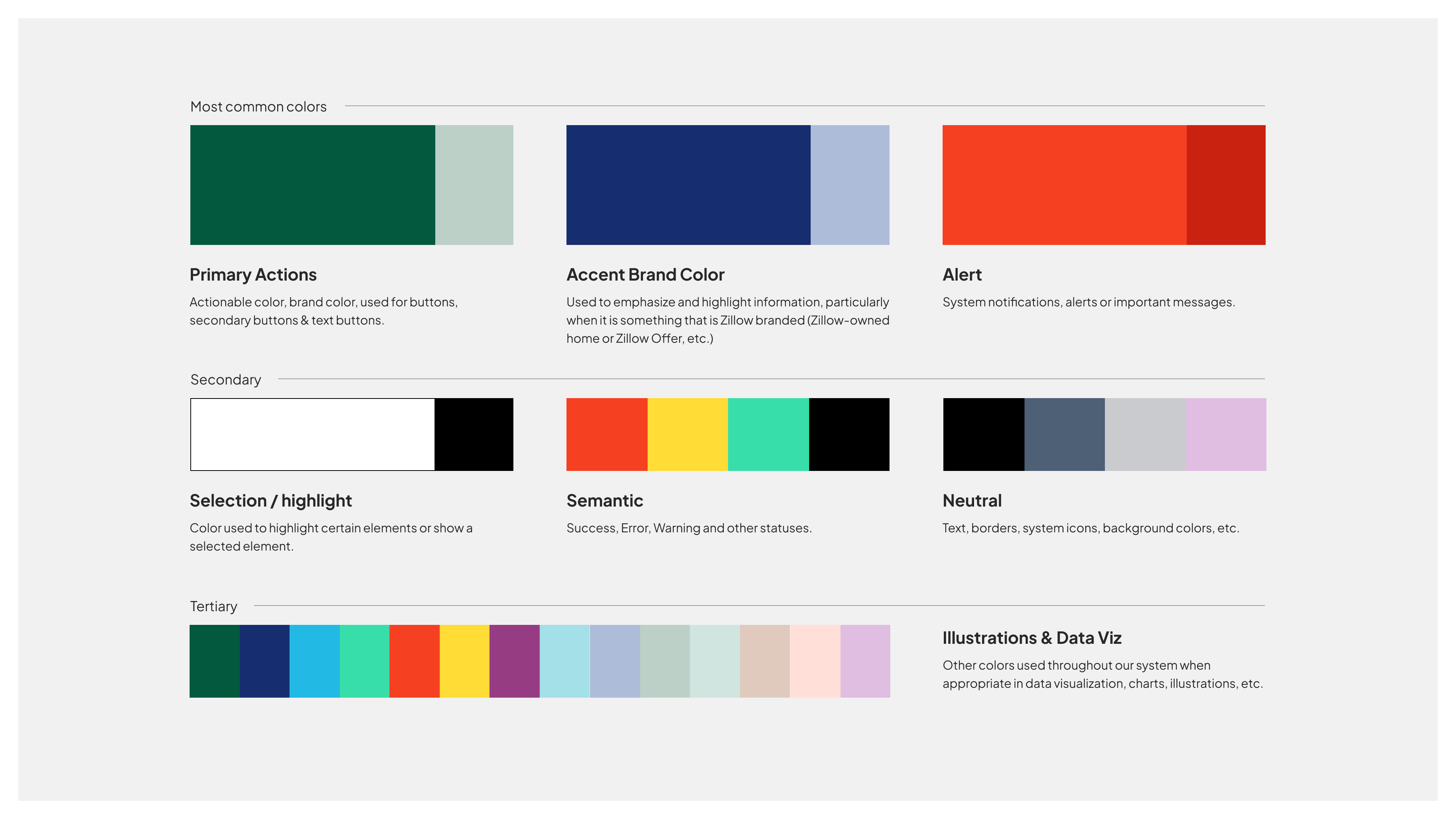The width and height of the screenshot is (1456, 819).
Task: Click the white Selection / highlight swatch
Action: (x=312, y=434)
